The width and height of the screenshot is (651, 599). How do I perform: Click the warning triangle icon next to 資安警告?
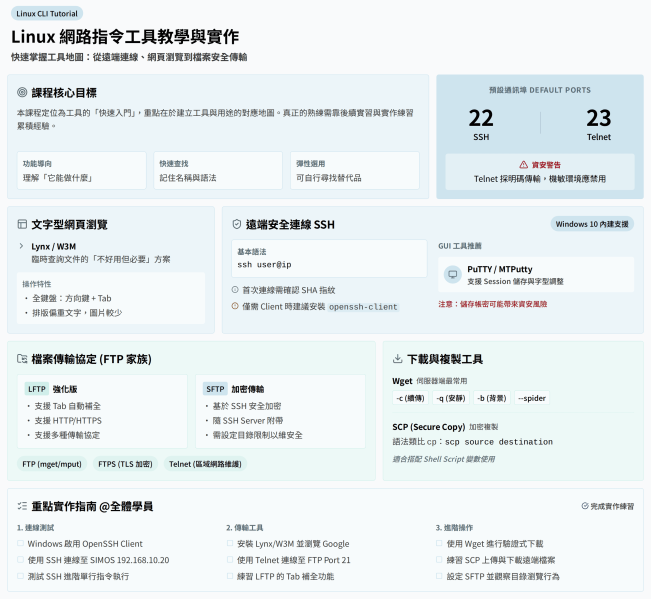524,165
